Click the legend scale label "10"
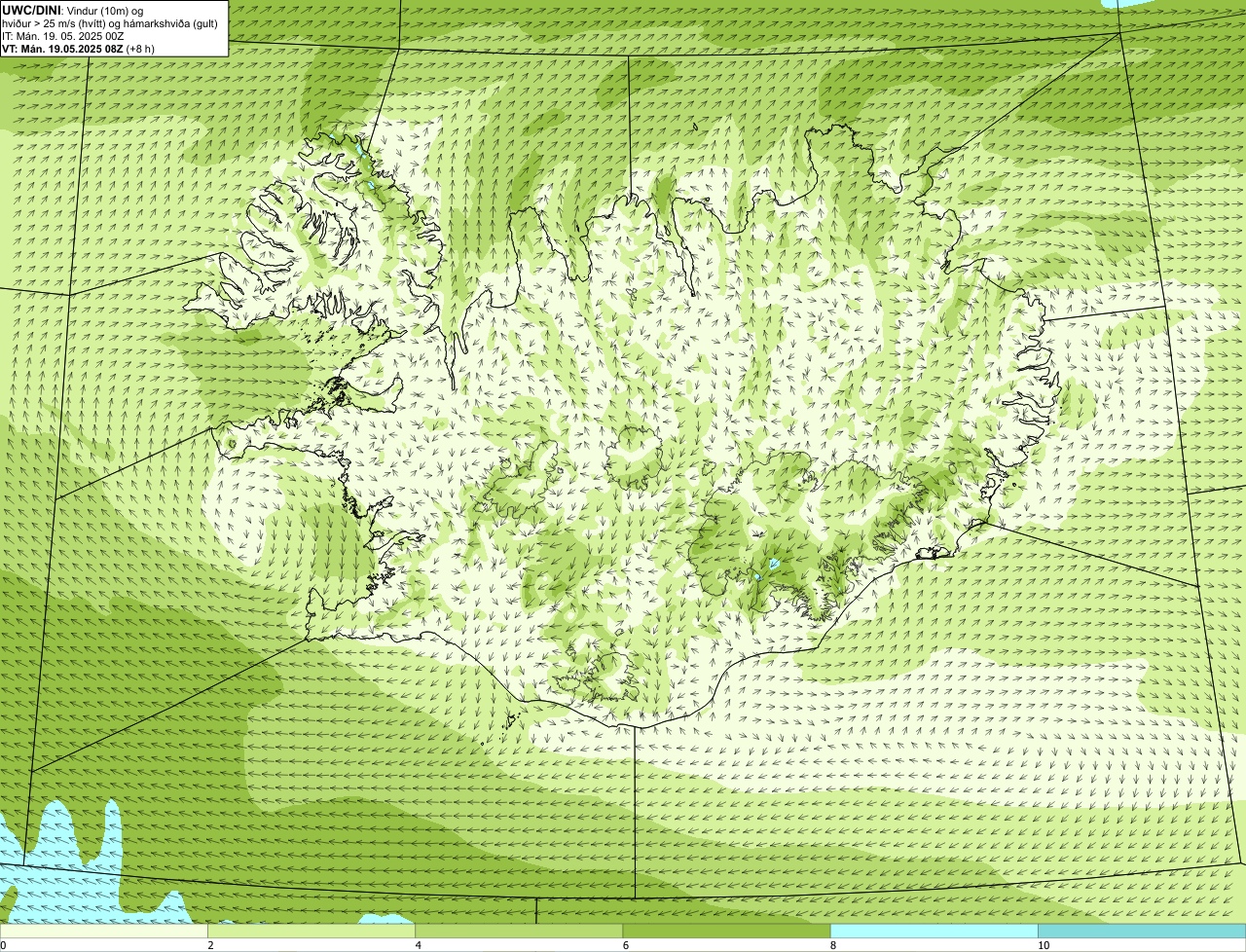The image size is (1246, 952). (x=1044, y=945)
